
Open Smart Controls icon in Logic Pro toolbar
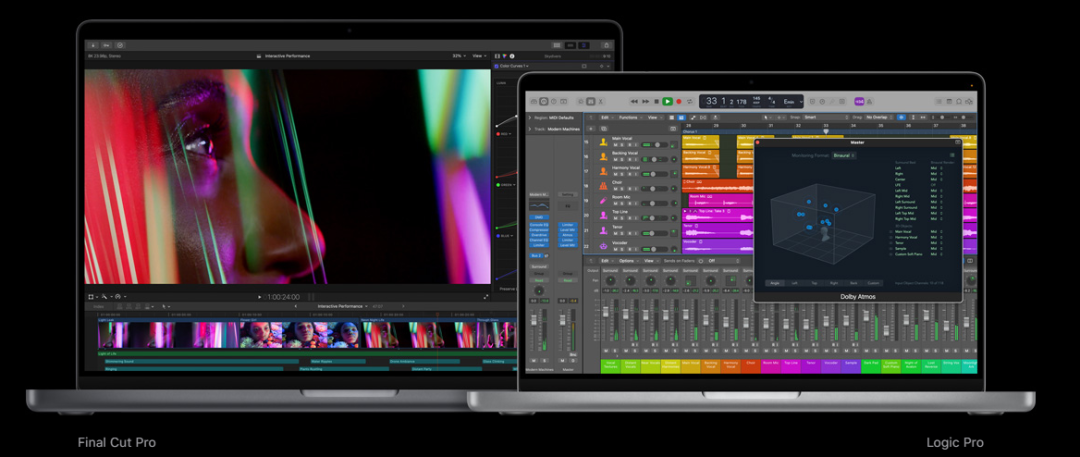[x=581, y=101]
